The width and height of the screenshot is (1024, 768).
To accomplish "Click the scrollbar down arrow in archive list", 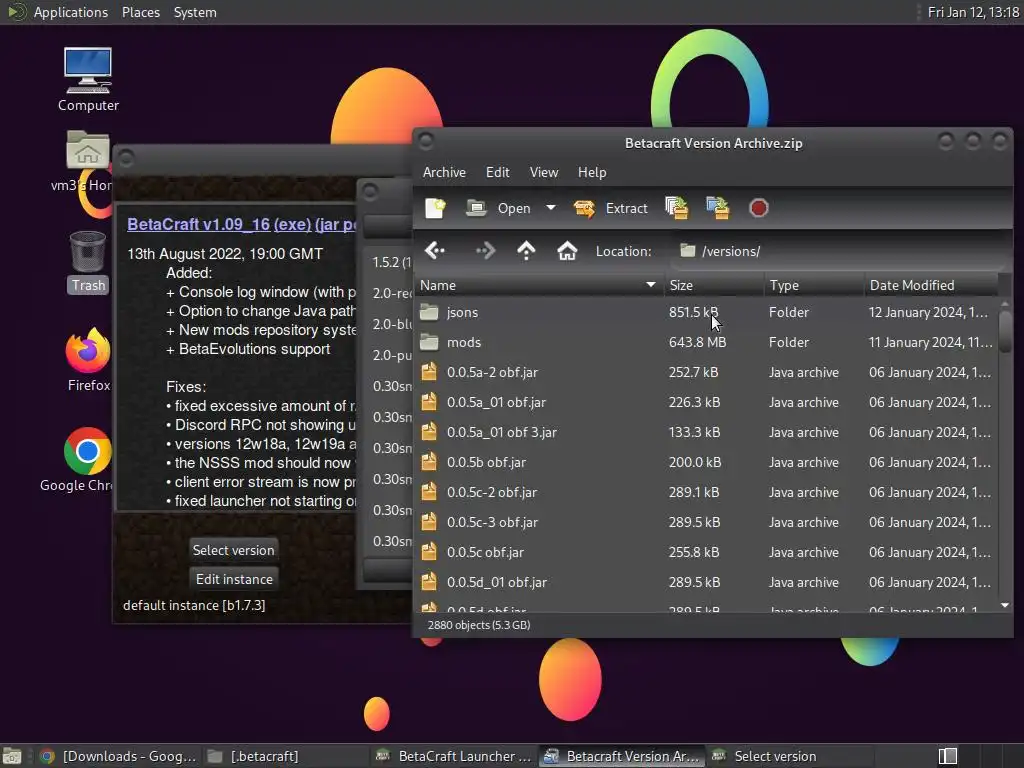I will click(1005, 605).
